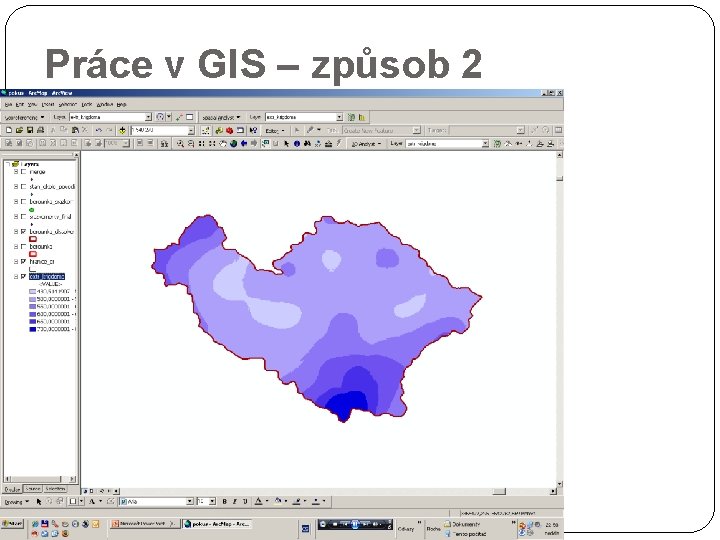Switch to the Source tab

(33, 489)
